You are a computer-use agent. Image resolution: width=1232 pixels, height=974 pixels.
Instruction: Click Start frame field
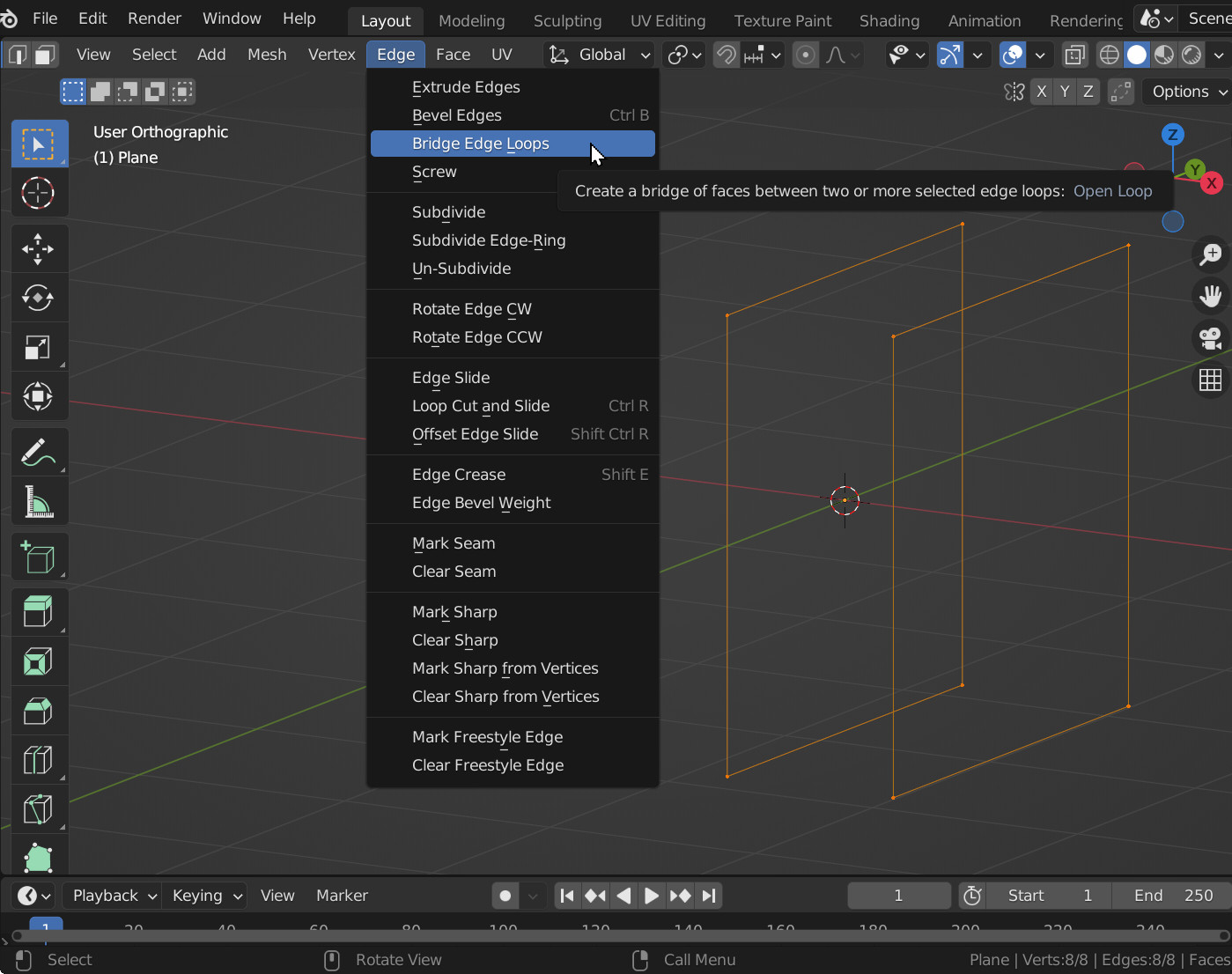[1048, 896]
